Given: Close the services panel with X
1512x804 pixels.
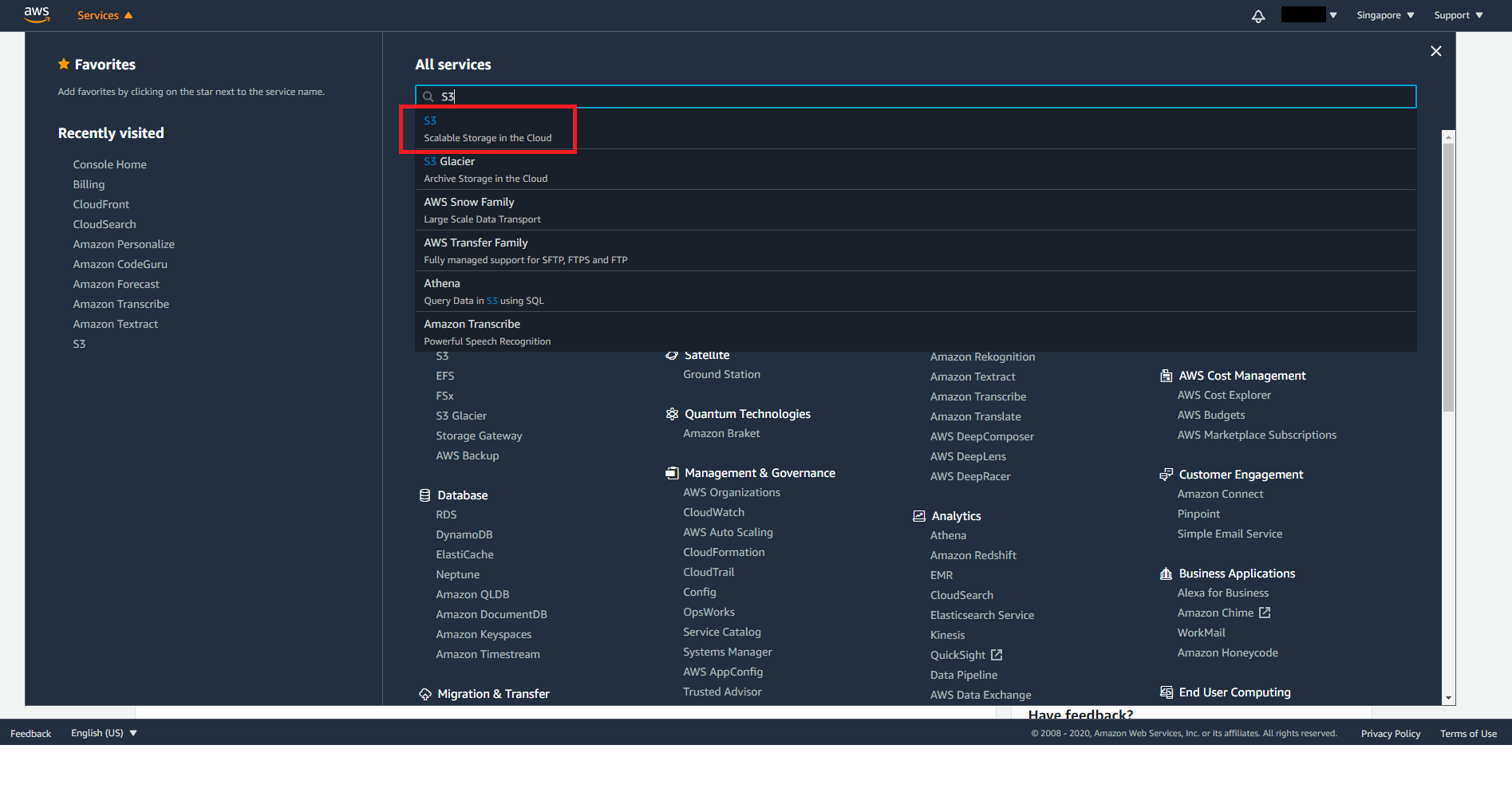Looking at the screenshot, I should tap(1436, 51).
